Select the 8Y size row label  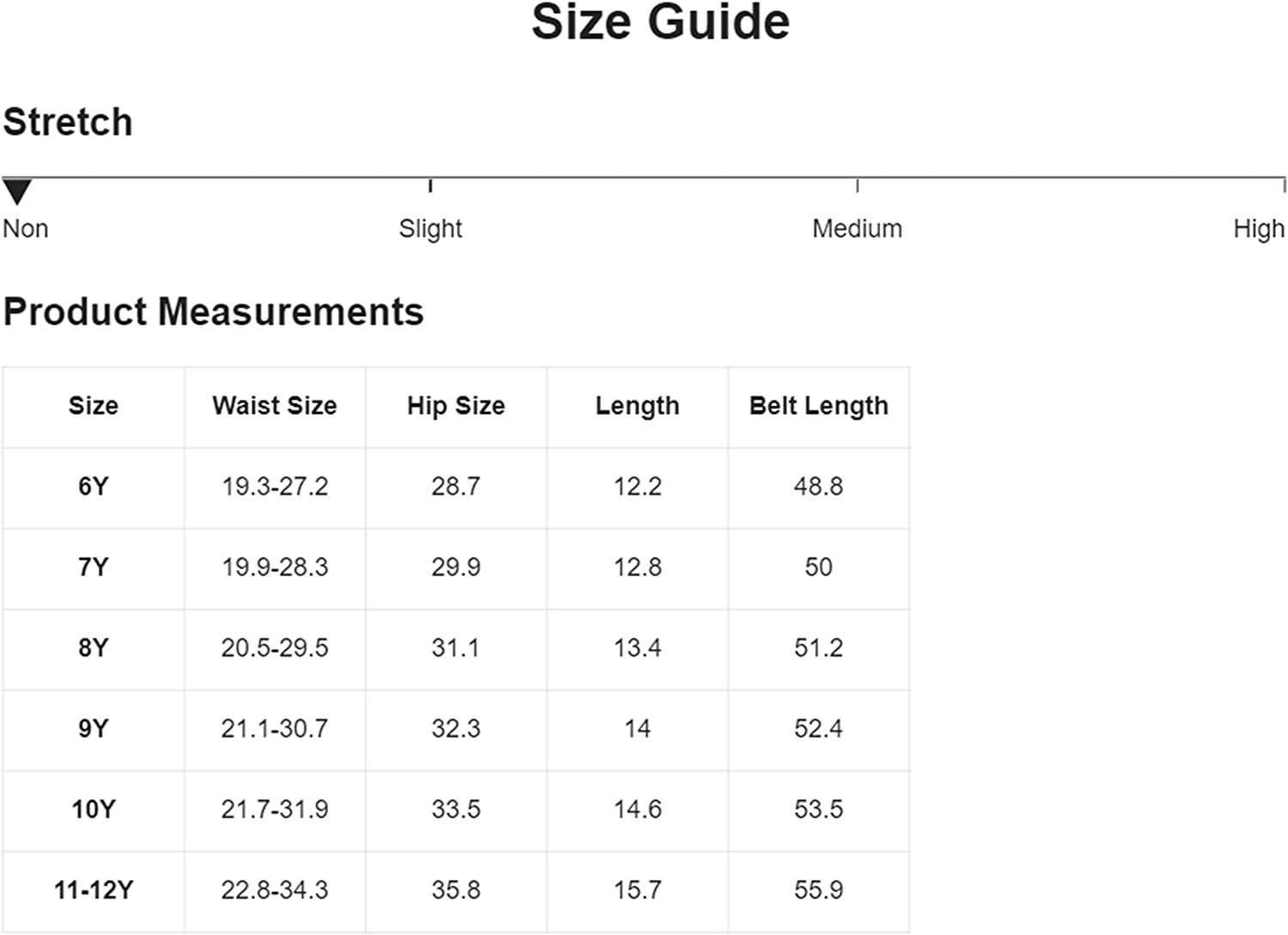[93, 647]
